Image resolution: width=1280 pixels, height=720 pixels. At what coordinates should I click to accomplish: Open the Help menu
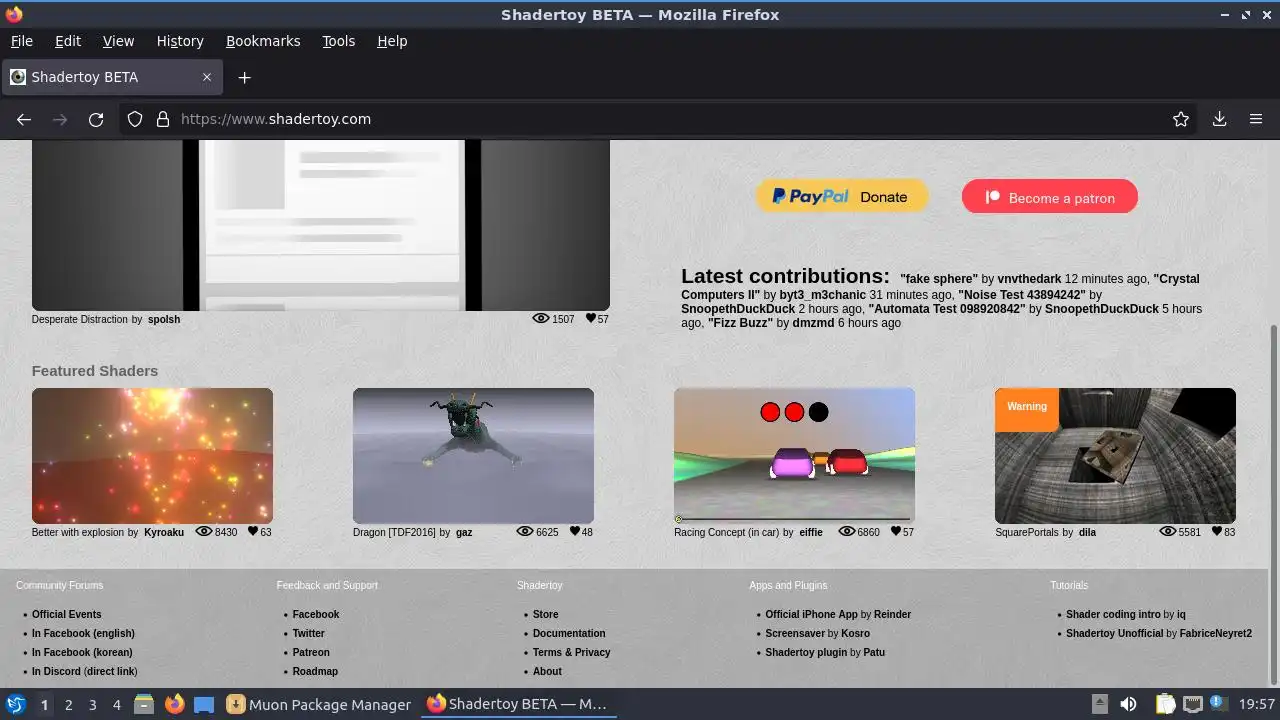click(x=392, y=41)
